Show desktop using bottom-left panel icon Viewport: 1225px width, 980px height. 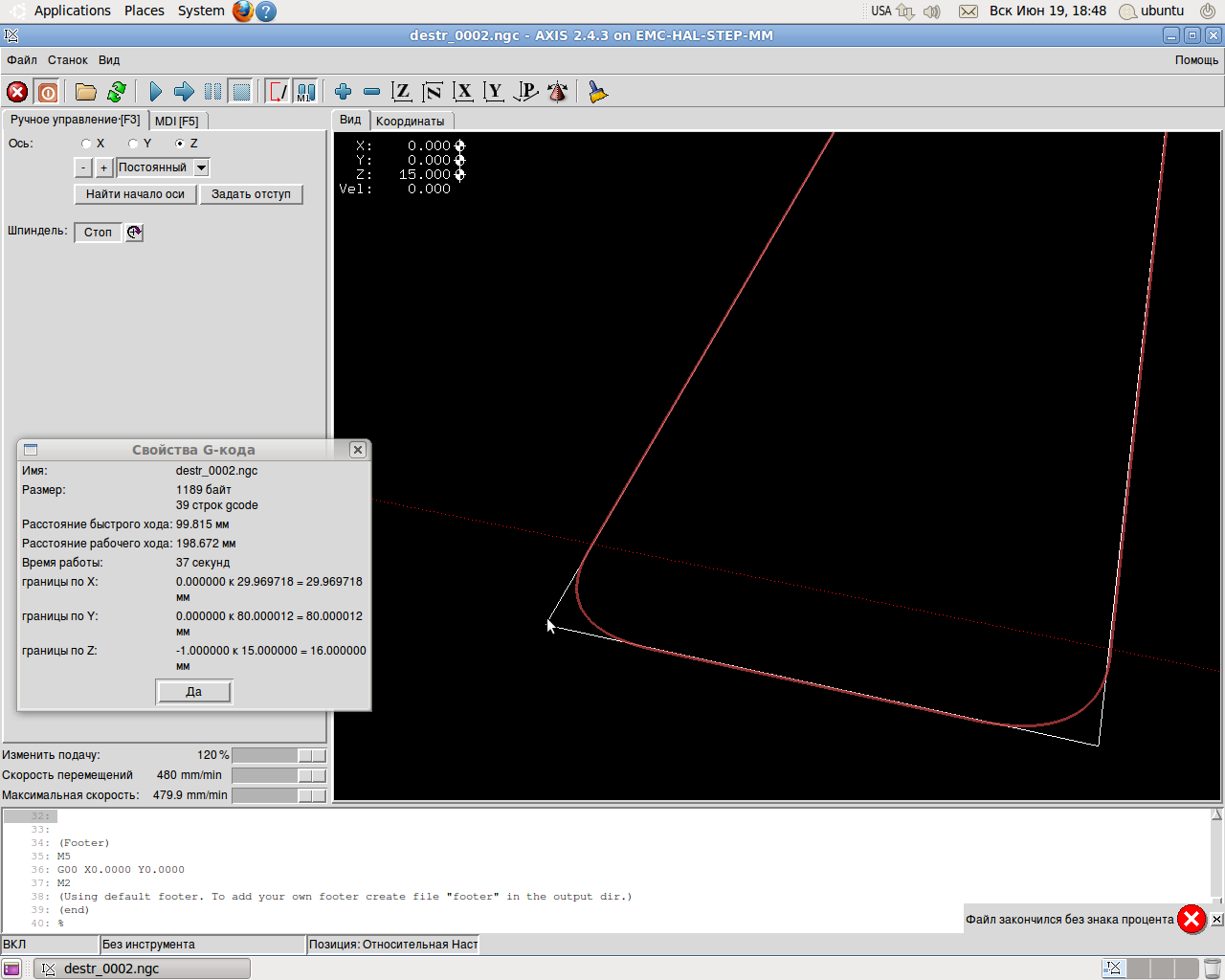point(11,969)
